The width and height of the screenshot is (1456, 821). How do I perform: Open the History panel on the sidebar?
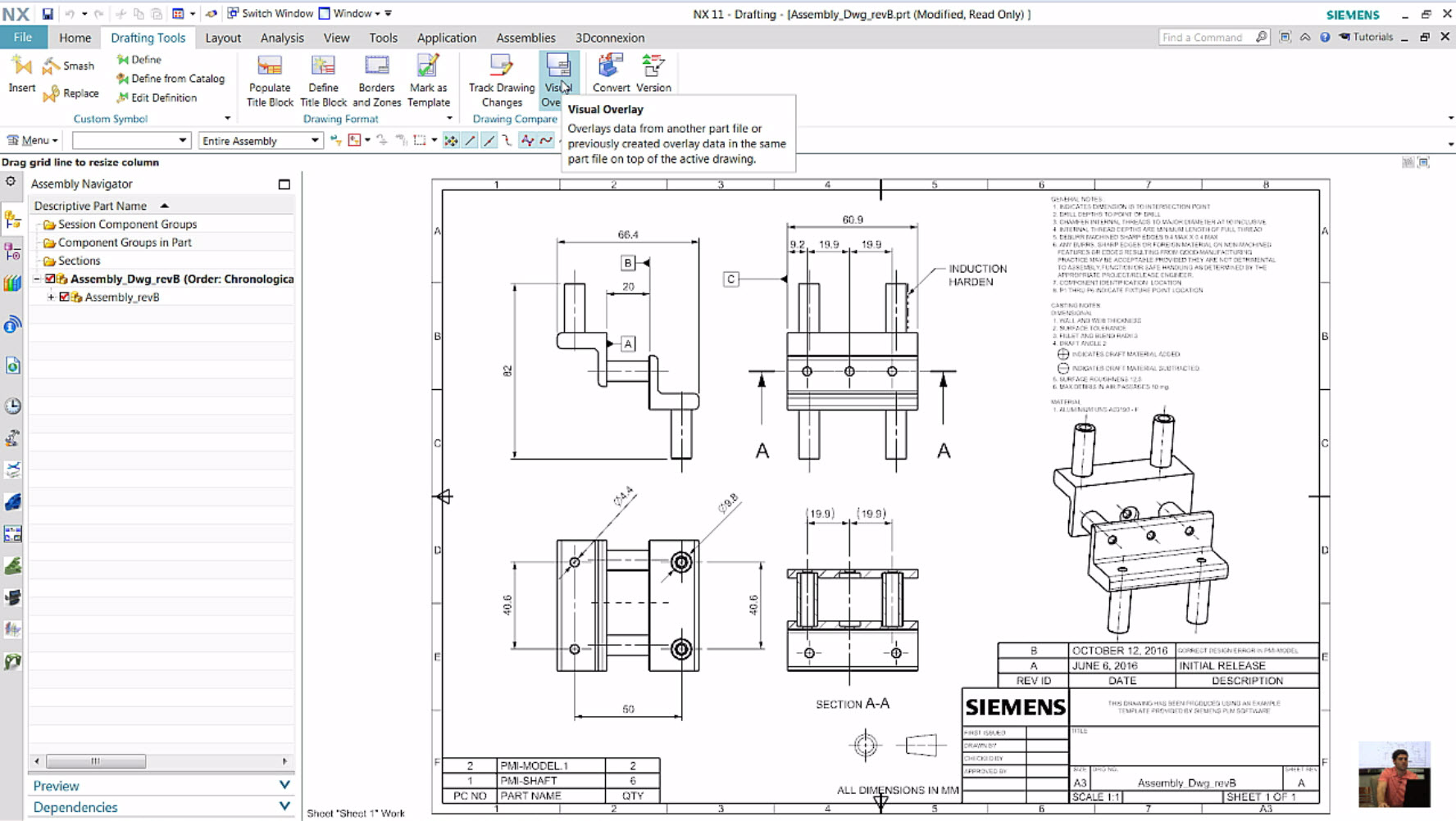(x=12, y=406)
